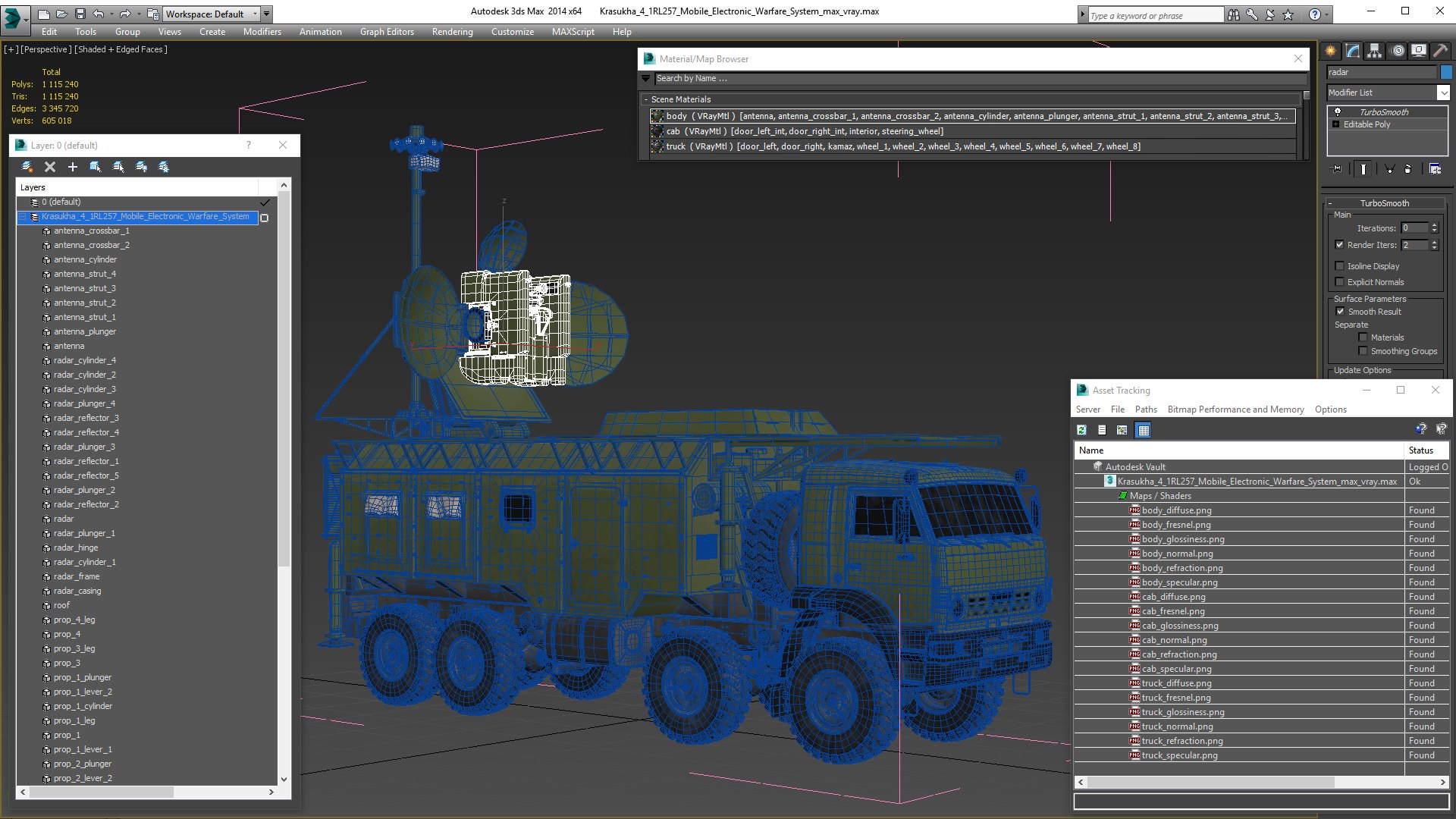This screenshot has width=1456, height=819.
Task: Click the New Scene icon
Action: 44,14
